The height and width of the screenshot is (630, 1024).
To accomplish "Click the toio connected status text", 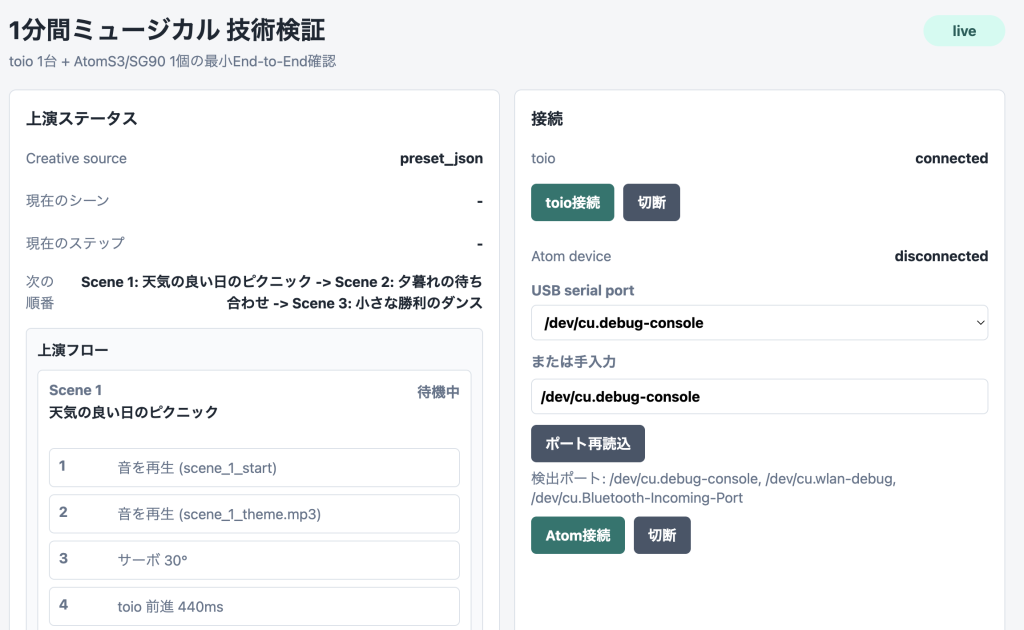I will pos(951,158).
